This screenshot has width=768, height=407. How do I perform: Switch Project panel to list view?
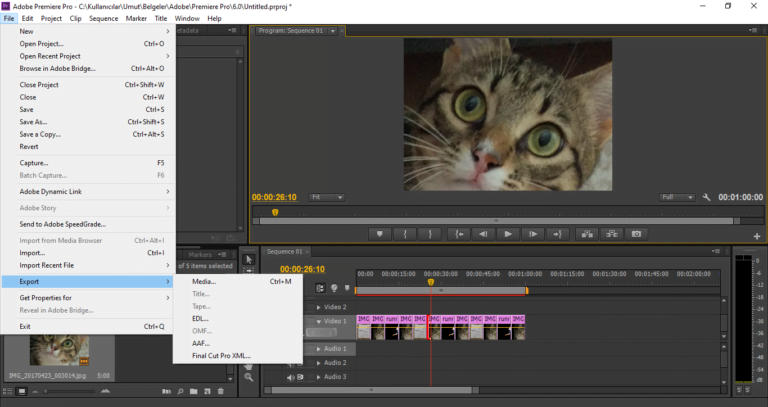pyautogui.click(x=7, y=391)
